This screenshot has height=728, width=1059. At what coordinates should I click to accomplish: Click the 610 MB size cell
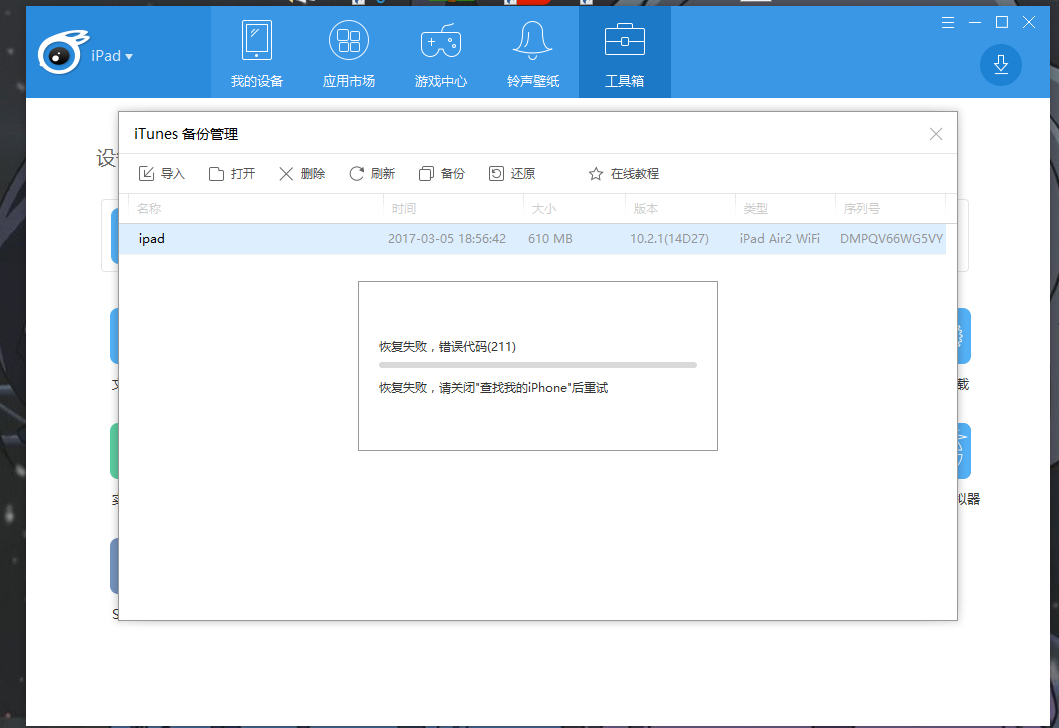tap(550, 239)
